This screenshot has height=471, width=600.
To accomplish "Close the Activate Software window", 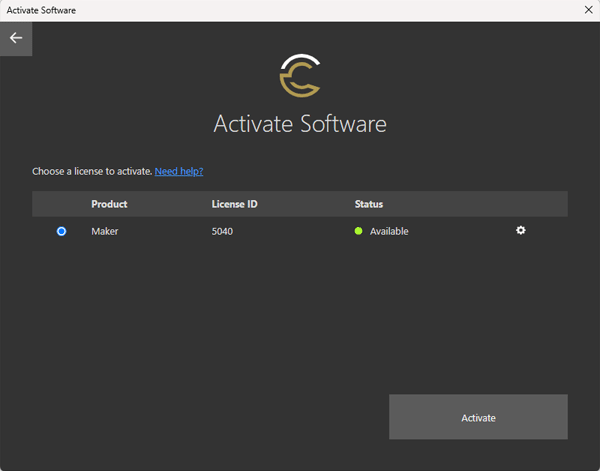I will [x=589, y=10].
